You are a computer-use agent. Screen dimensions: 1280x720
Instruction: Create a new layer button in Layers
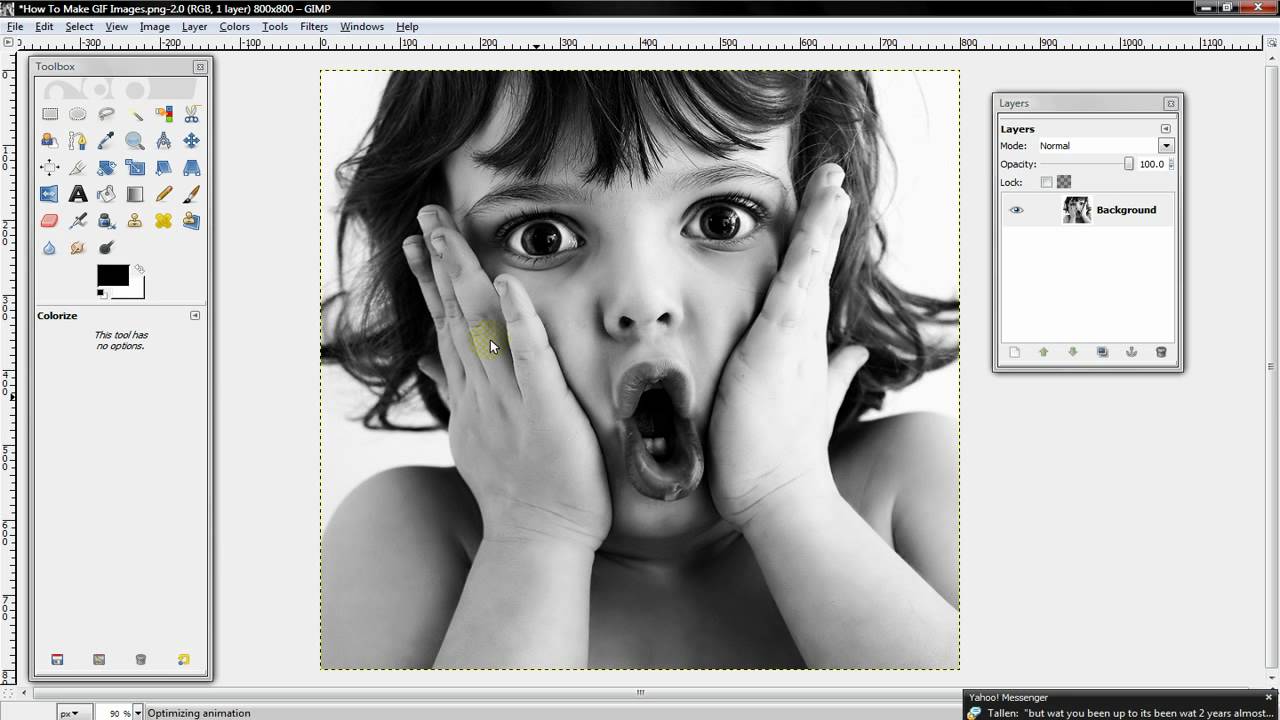click(1014, 352)
